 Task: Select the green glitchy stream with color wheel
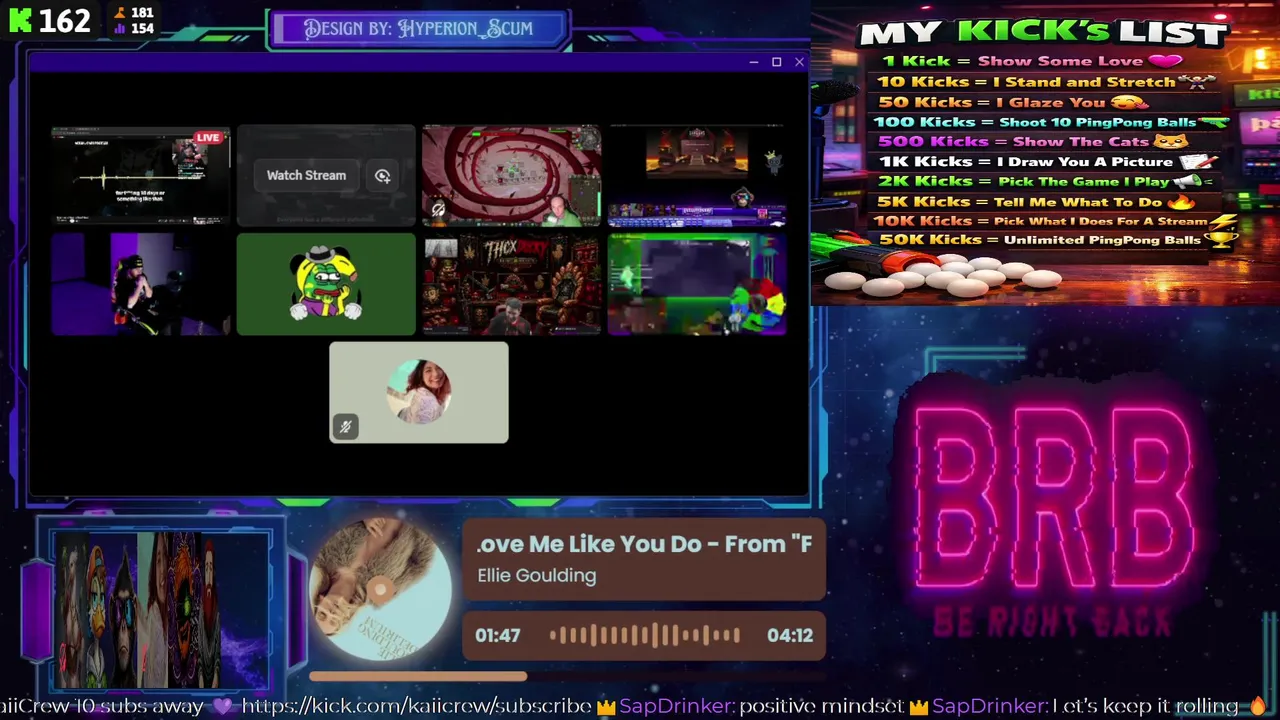697,284
